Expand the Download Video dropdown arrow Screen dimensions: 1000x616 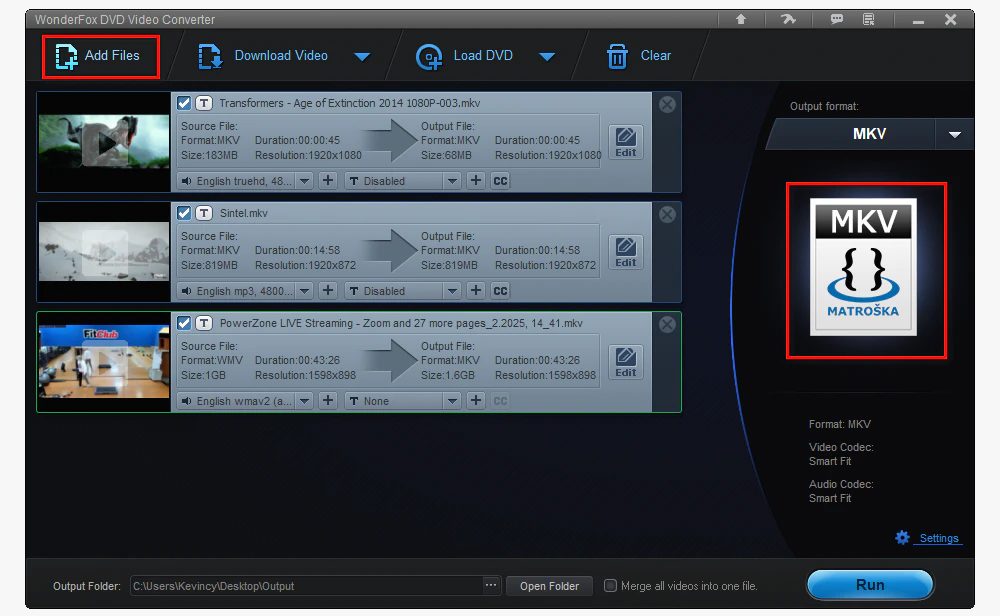coord(362,57)
